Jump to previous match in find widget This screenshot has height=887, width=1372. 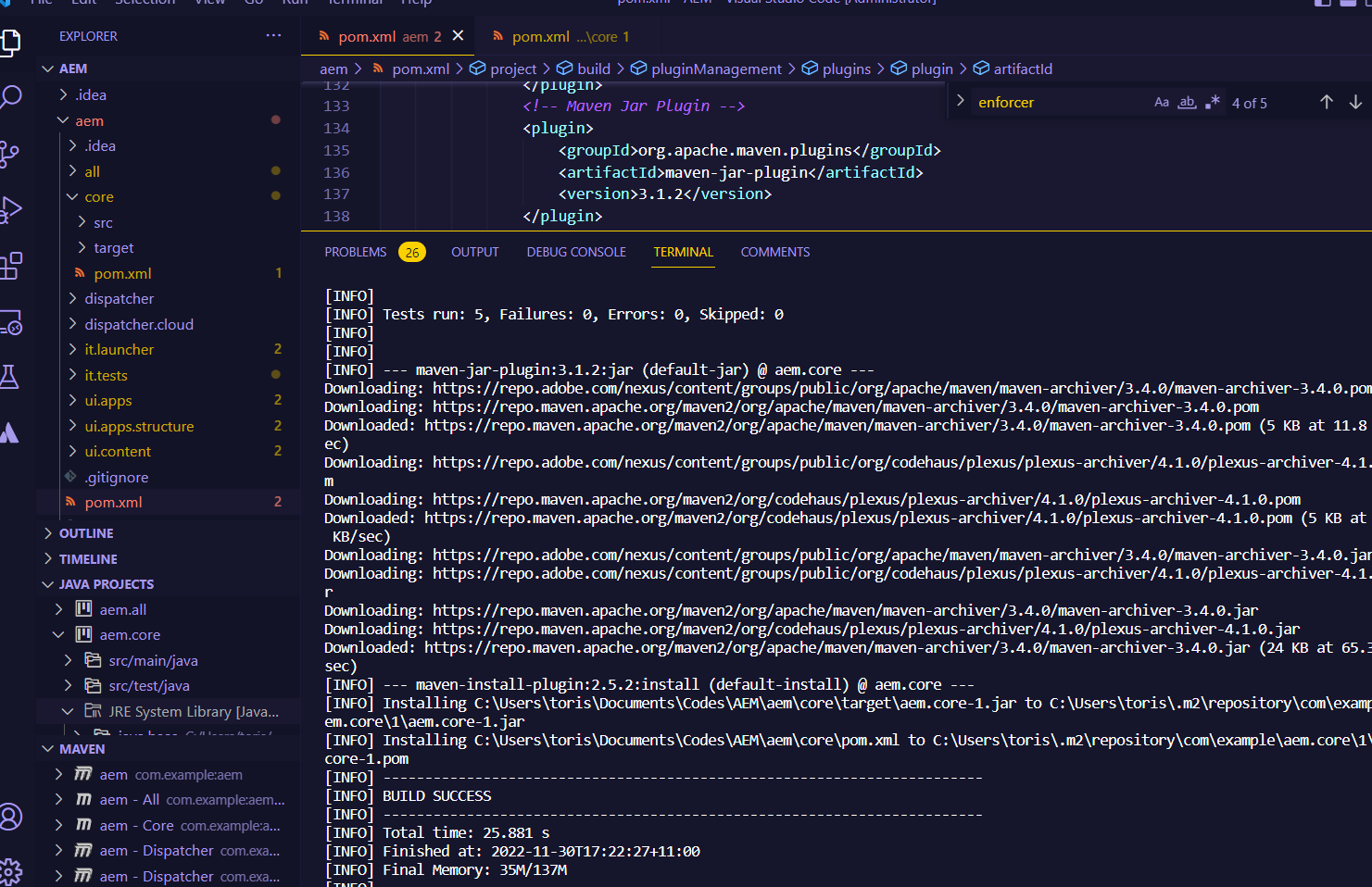pyautogui.click(x=1326, y=103)
